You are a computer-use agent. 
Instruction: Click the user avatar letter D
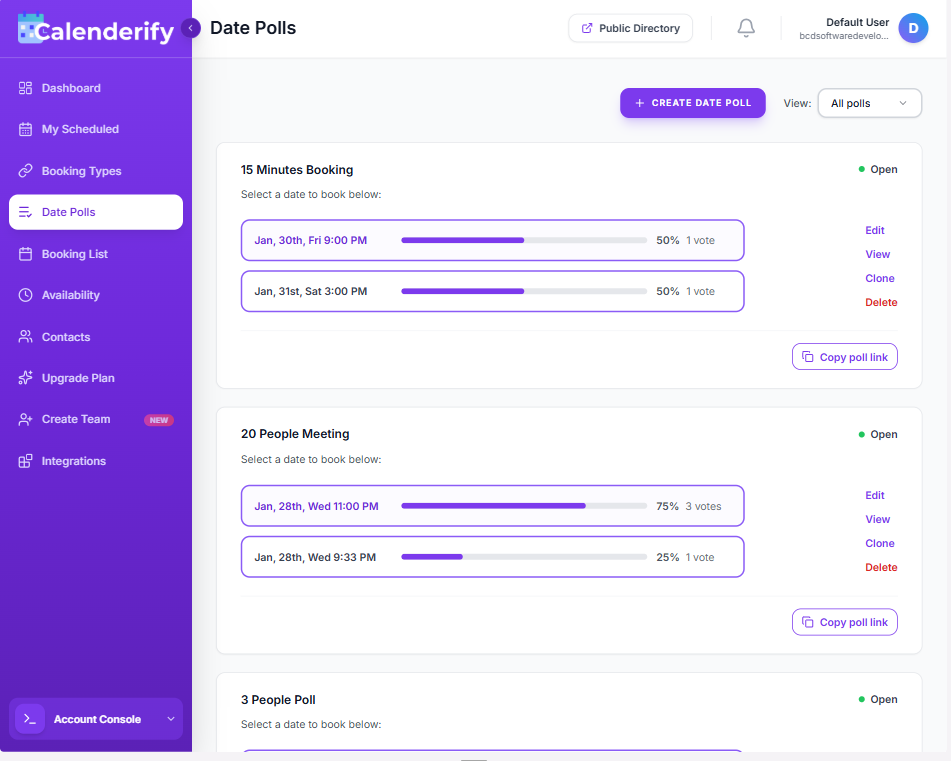click(913, 28)
